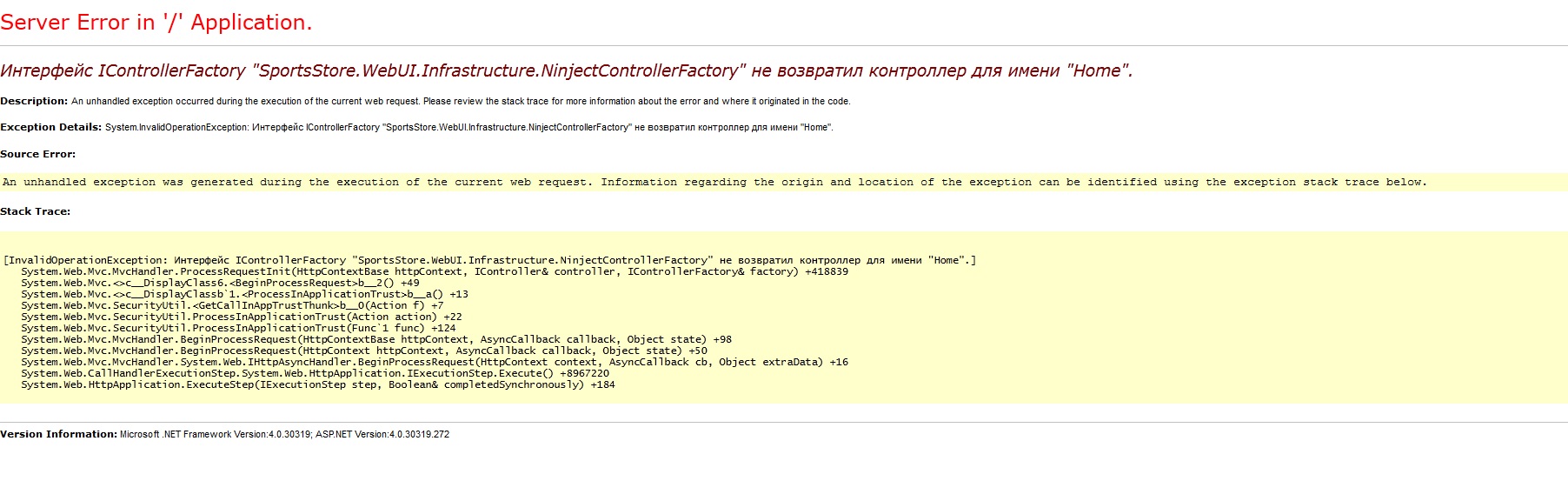Select the italic IControllerFactory error message heading
The image size is (1568, 501).
(567, 71)
